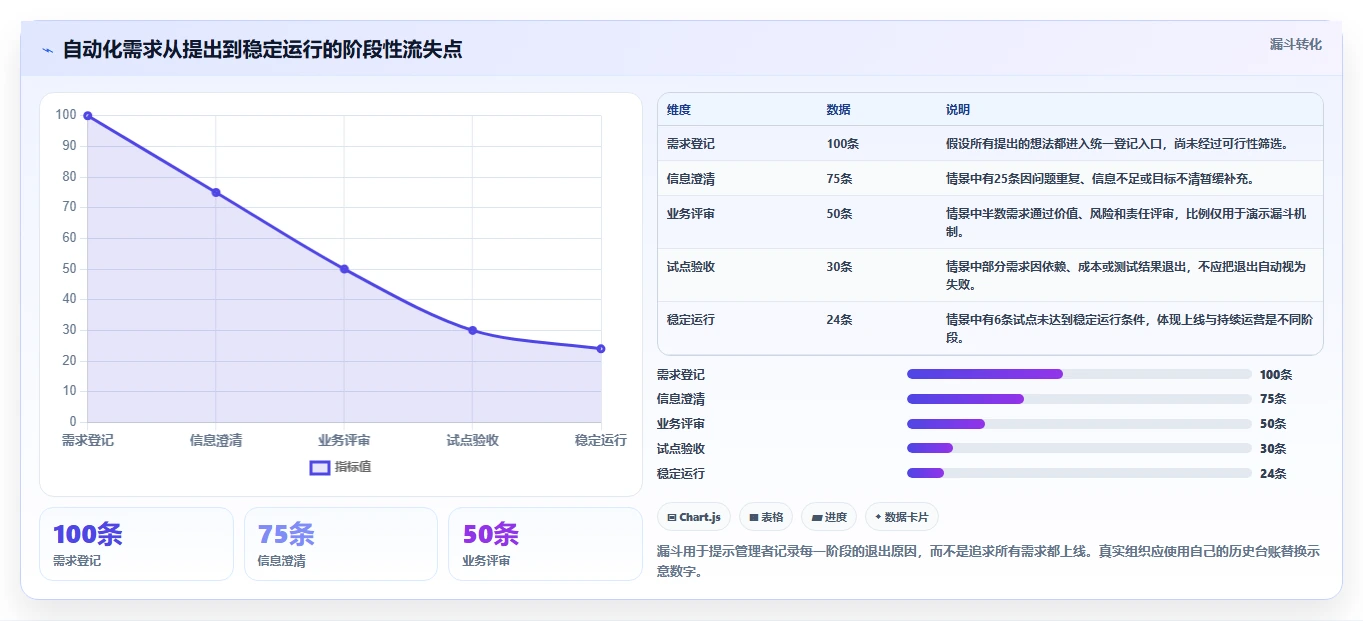
Task: Select 试点验收 in the table's first column
Action: point(691,267)
